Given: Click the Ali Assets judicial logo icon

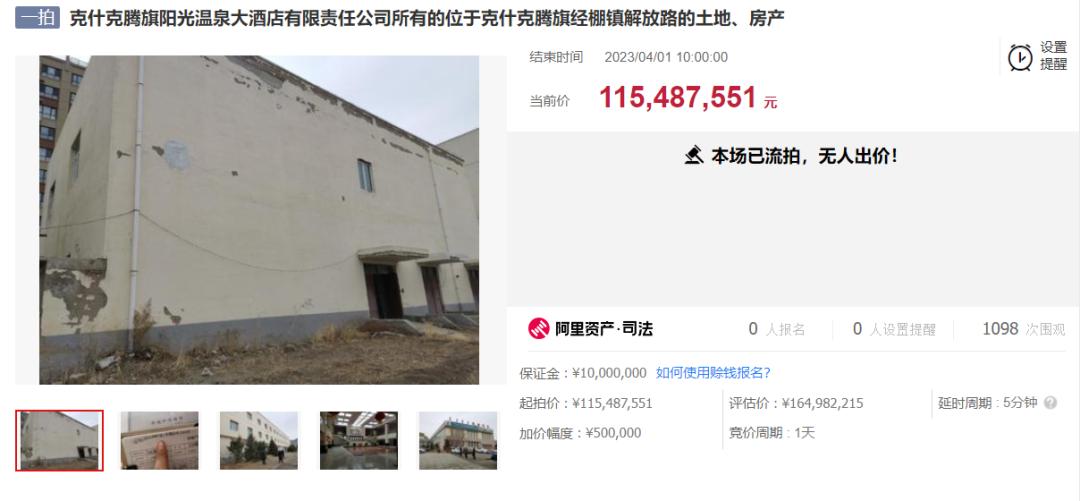Looking at the screenshot, I should pyautogui.click(x=539, y=329).
